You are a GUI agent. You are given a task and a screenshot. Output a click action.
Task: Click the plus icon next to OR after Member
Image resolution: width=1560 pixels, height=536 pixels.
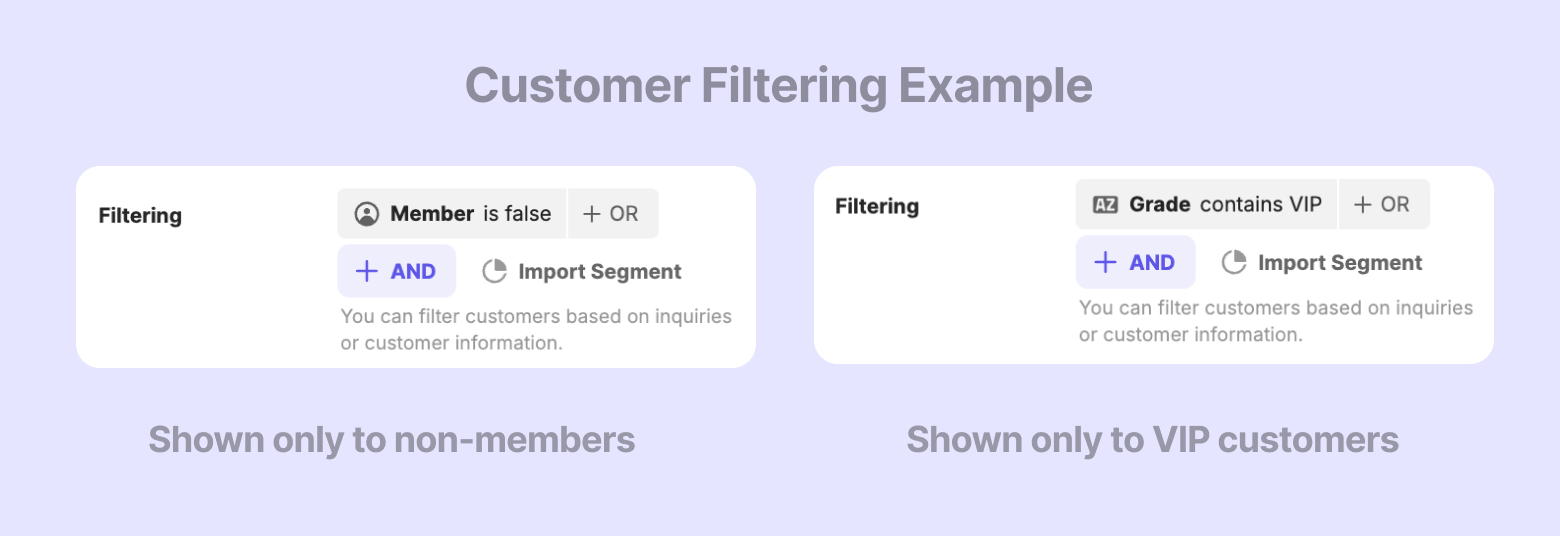[592, 214]
